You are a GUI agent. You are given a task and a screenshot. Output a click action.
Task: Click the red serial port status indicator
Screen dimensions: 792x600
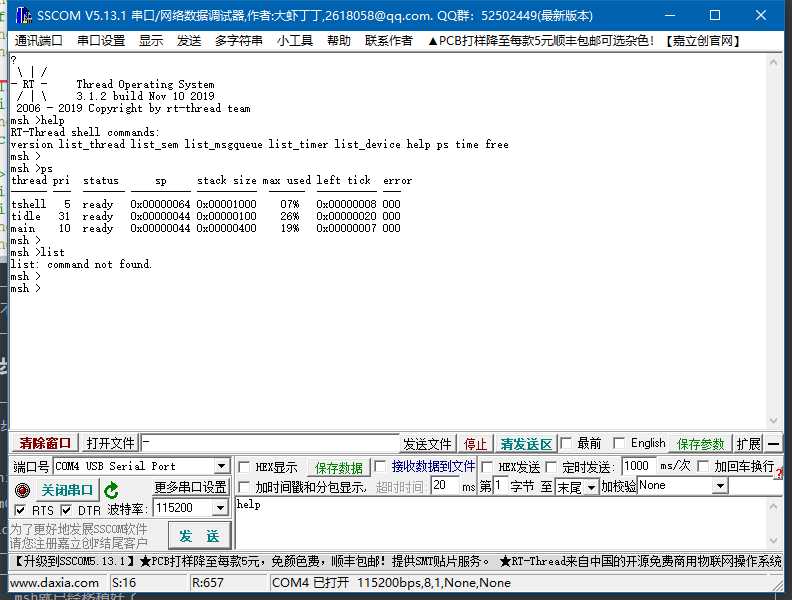pos(22,490)
